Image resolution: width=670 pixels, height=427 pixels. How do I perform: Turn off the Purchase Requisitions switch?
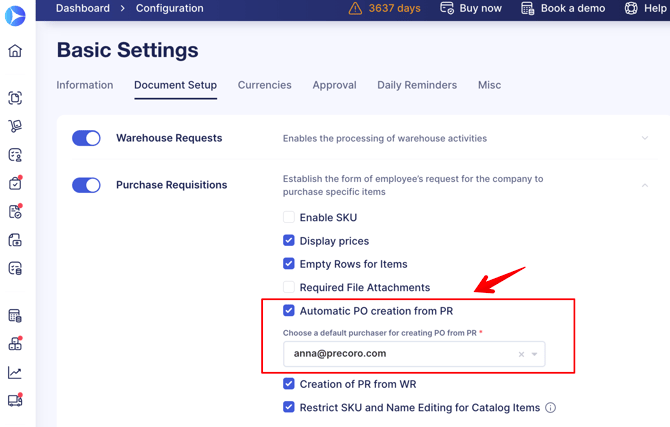click(x=86, y=185)
